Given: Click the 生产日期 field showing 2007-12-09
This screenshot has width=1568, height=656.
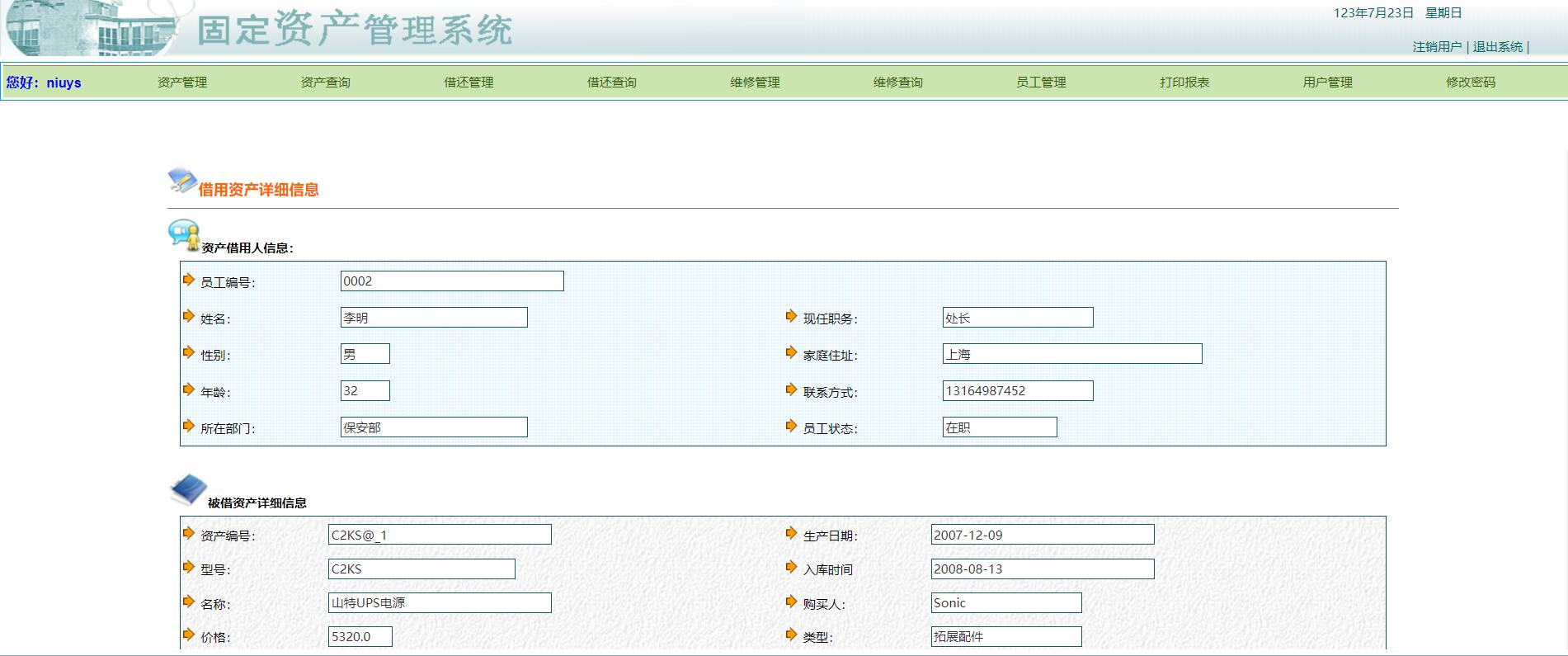Looking at the screenshot, I should [1043, 535].
